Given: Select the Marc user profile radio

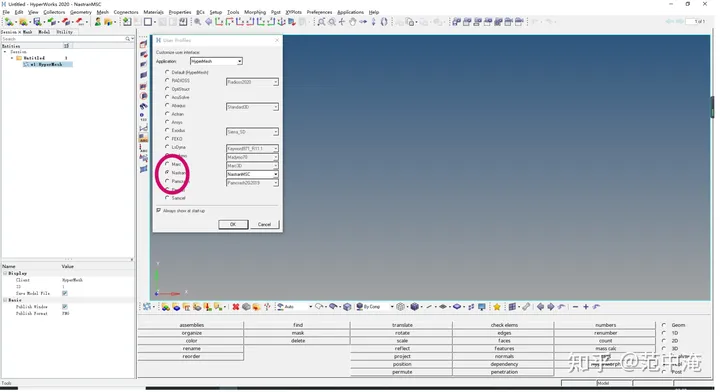Looking at the screenshot, I should point(167,164).
